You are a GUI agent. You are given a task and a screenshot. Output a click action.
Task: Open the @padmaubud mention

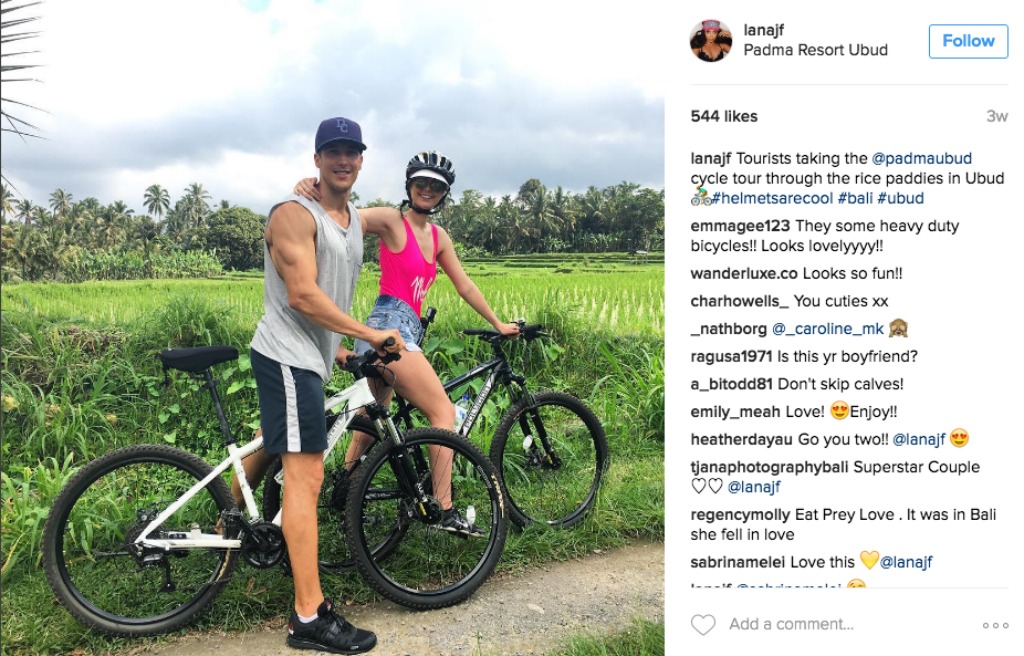coord(921,159)
